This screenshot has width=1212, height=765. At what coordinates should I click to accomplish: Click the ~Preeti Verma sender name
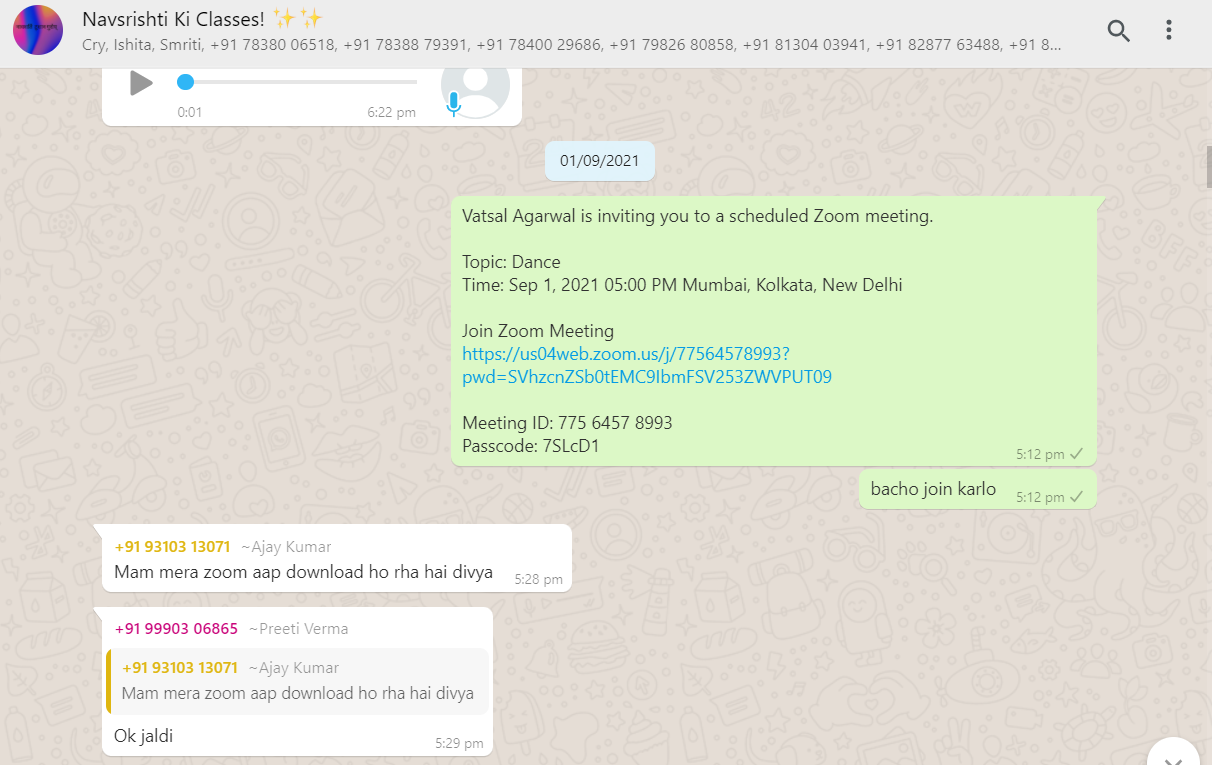coord(298,629)
